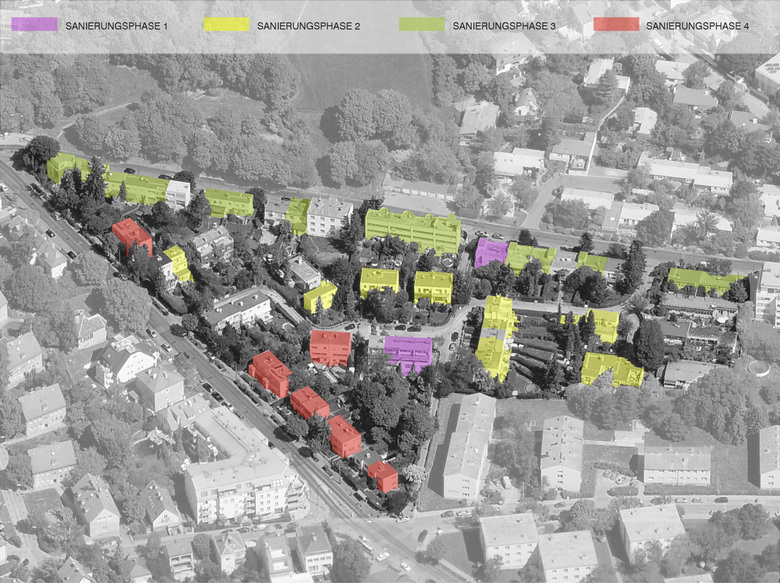The image size is (780, 583).
Task: Click the isolated red building at upper left
Action: click(x=131, y=236)
